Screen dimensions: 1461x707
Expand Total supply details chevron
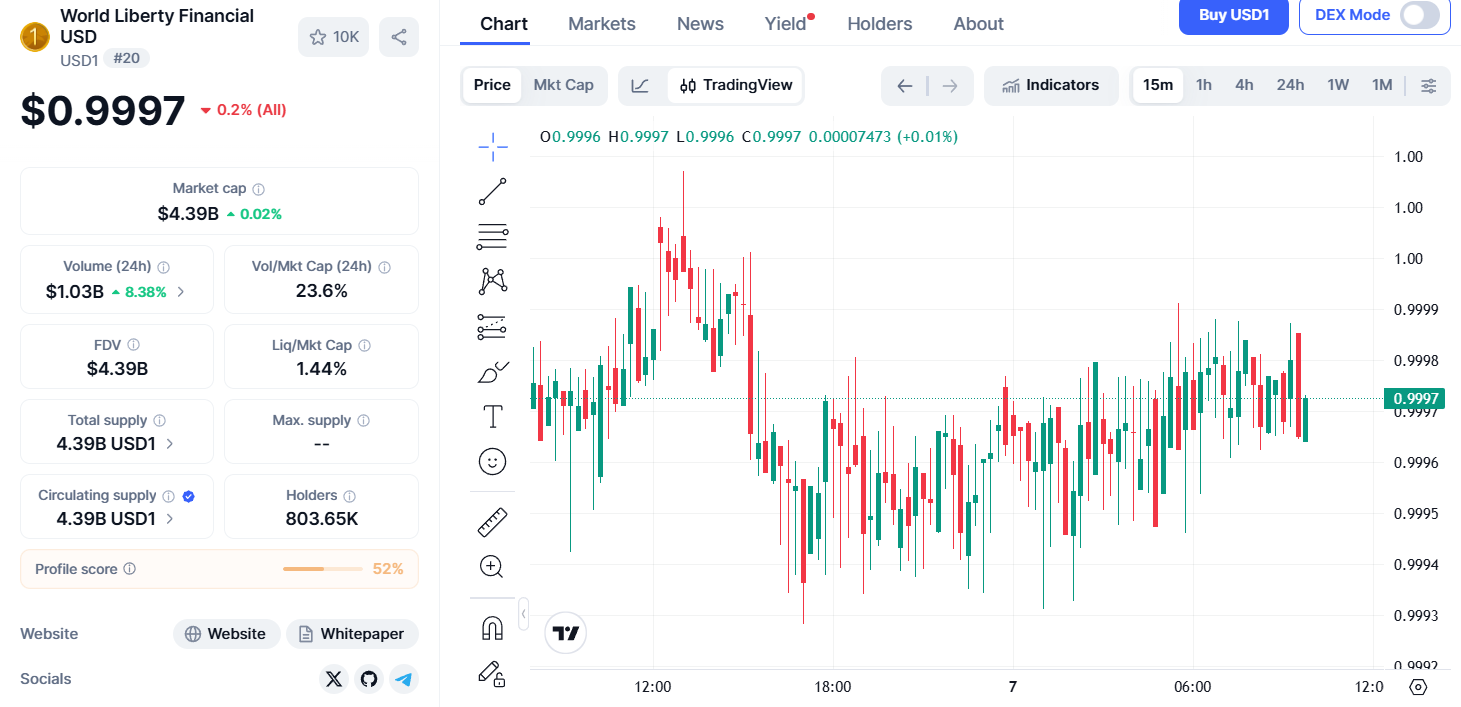click(x=169, y=443)
